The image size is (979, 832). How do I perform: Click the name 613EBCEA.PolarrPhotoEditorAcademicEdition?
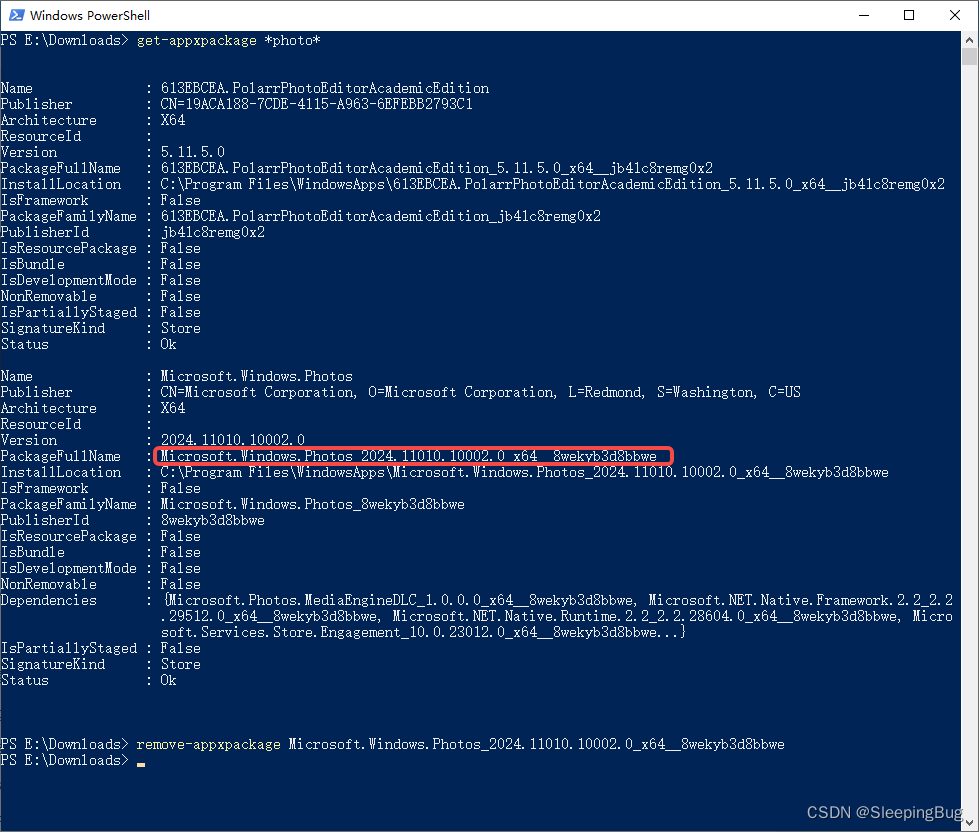pos(325,88)
